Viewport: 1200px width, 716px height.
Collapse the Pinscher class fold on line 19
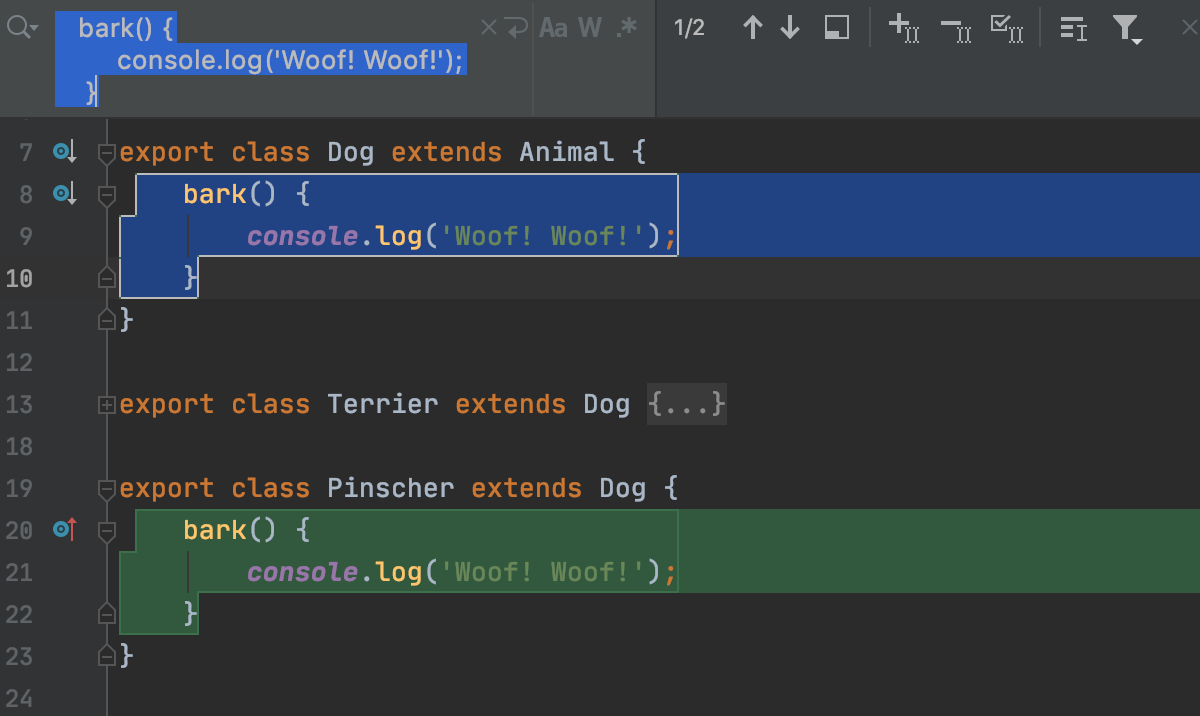pyautogui.click(x=107, y=489)
